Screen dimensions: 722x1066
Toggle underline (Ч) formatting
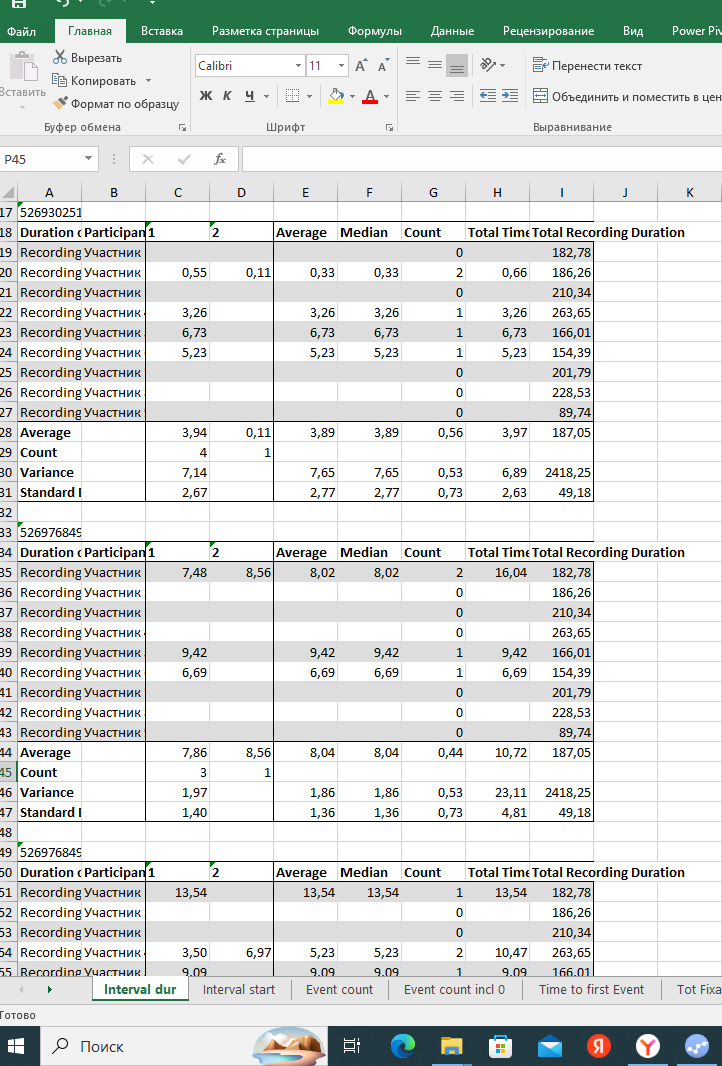tap(250, 97)
